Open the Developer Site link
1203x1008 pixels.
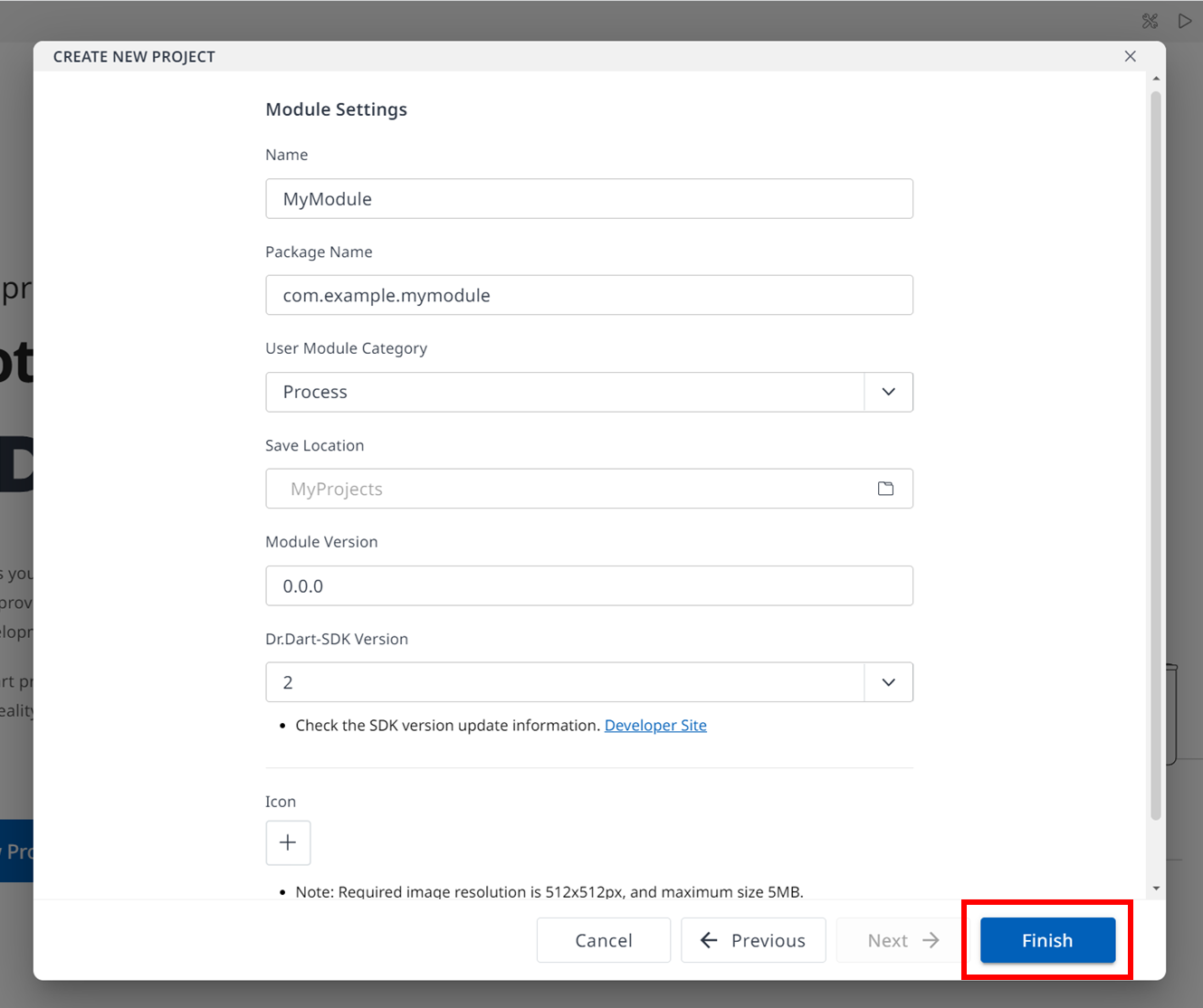[655, 725]
